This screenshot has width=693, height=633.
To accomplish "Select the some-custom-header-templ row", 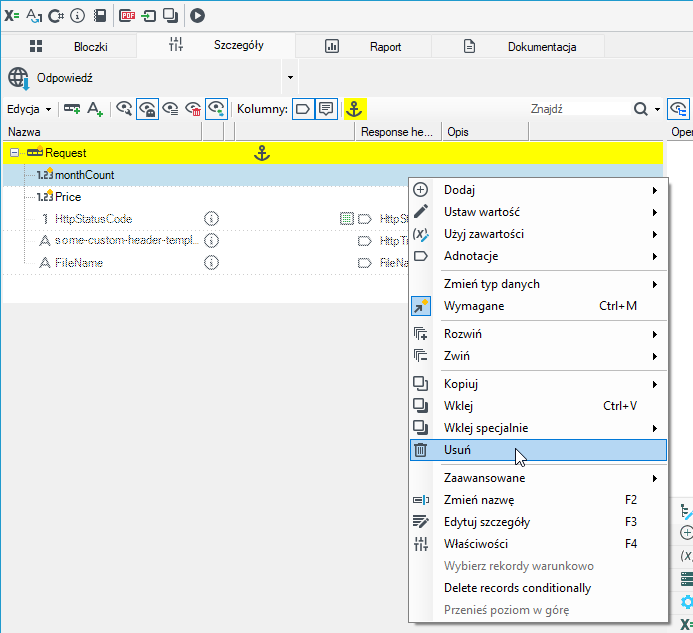I will pyautogui.click(x=206, y=241).
